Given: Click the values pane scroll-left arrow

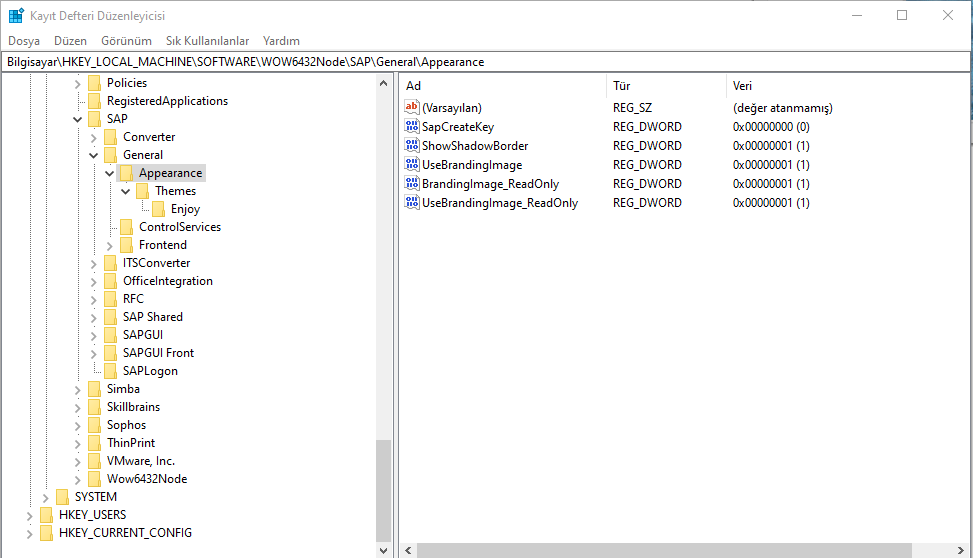Looking at the screenshot, I should click(408, 551).
